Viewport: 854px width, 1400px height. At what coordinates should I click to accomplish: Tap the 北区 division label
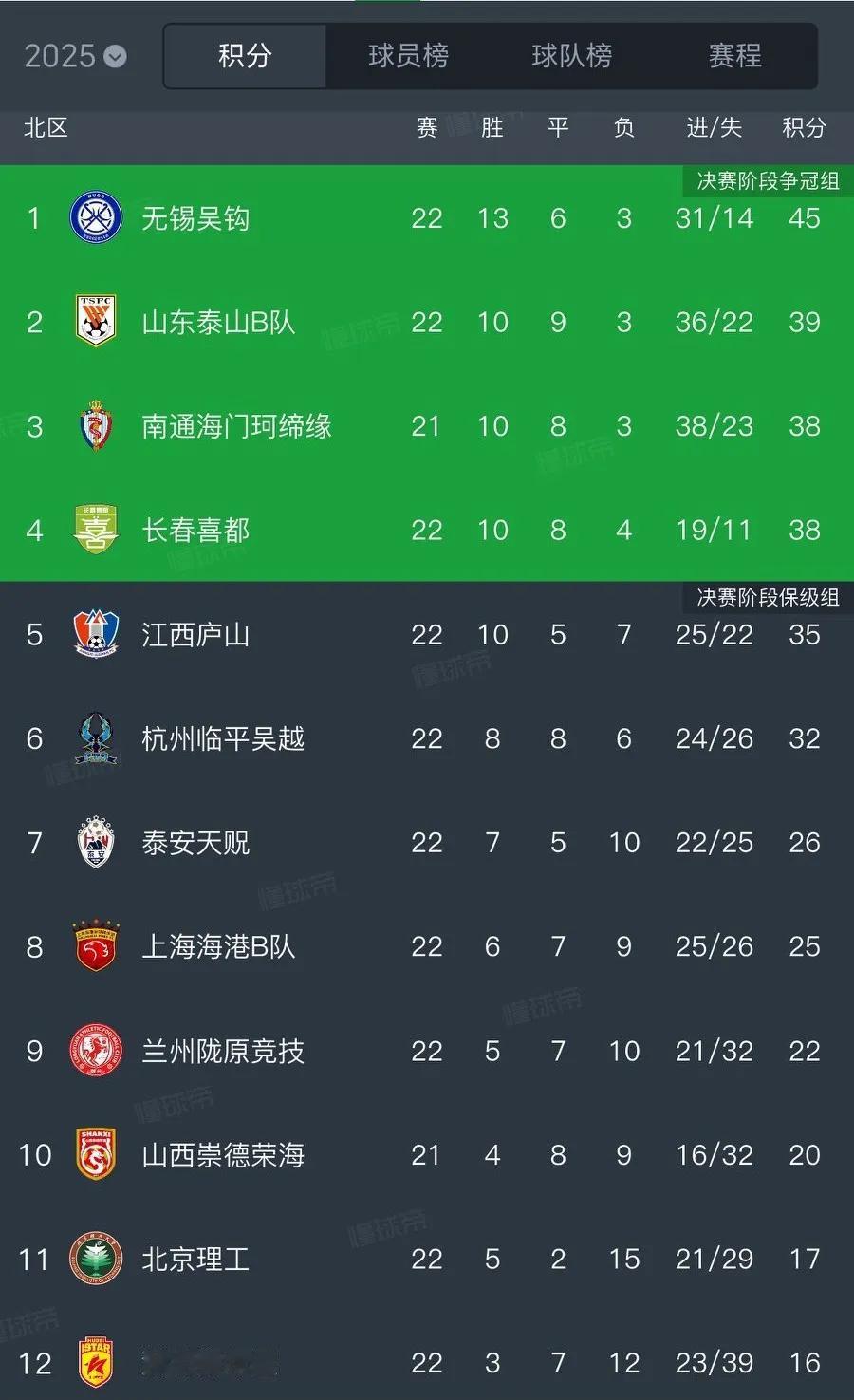click(x=46, y=128)
